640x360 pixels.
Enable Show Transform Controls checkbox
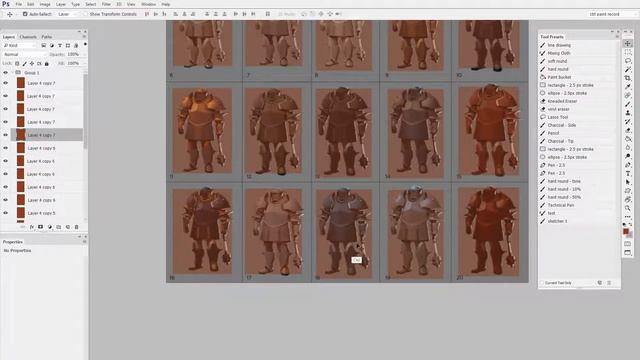[x=85, y=14]
